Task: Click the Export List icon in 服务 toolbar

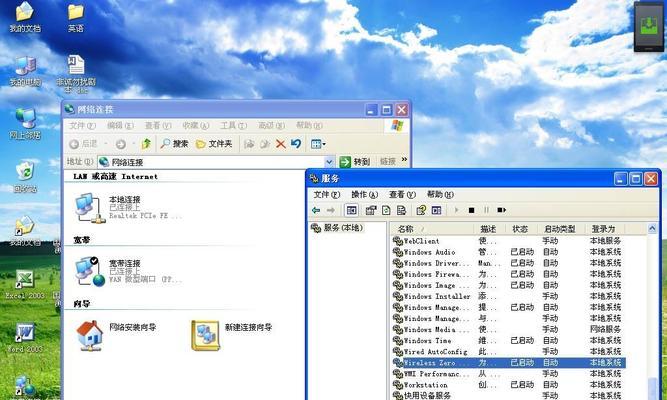Action: [x=401, y=210]
